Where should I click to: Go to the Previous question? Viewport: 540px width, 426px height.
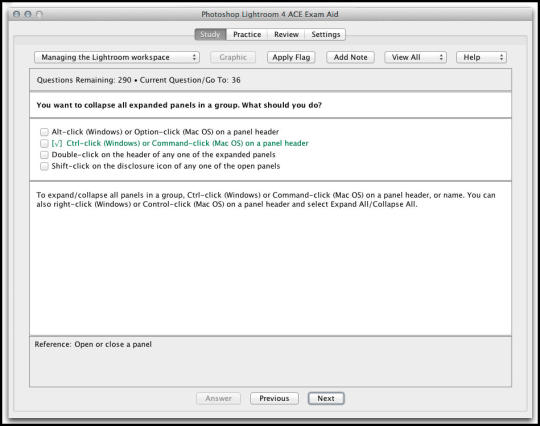point(274,398)
